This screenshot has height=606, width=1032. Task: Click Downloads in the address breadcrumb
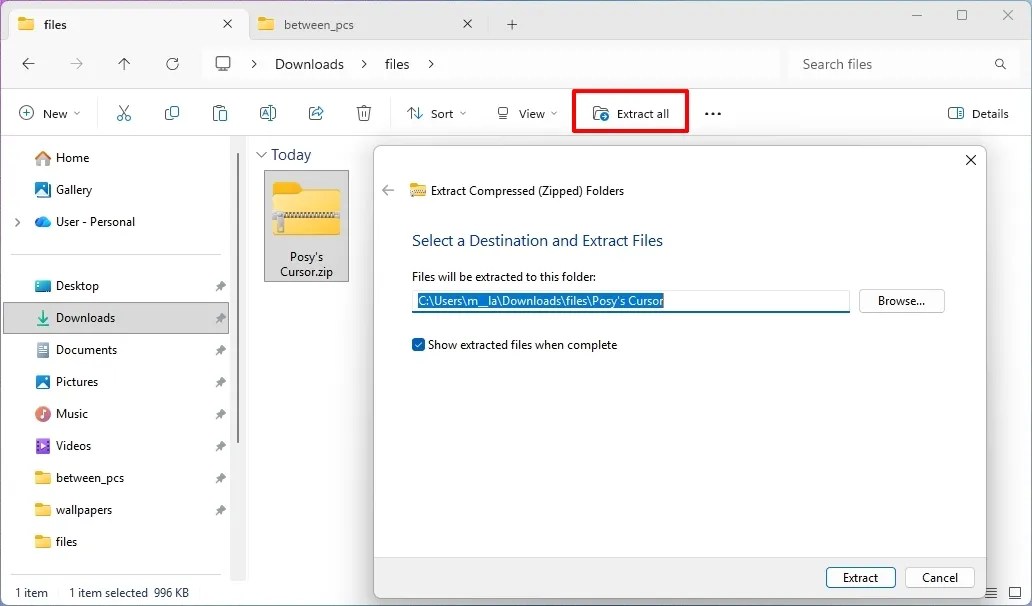click(x=309, y=64)
